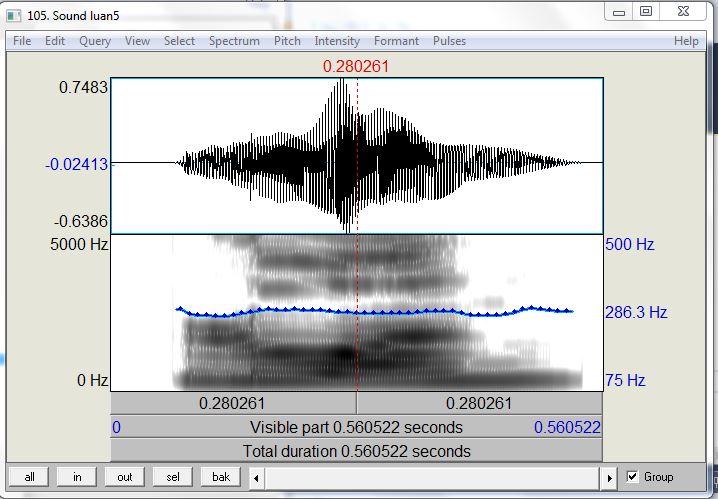Viewport: 718px width, 499px height.
Task: Maximize the Sound luan5 window
Action: tap(646, 12)
